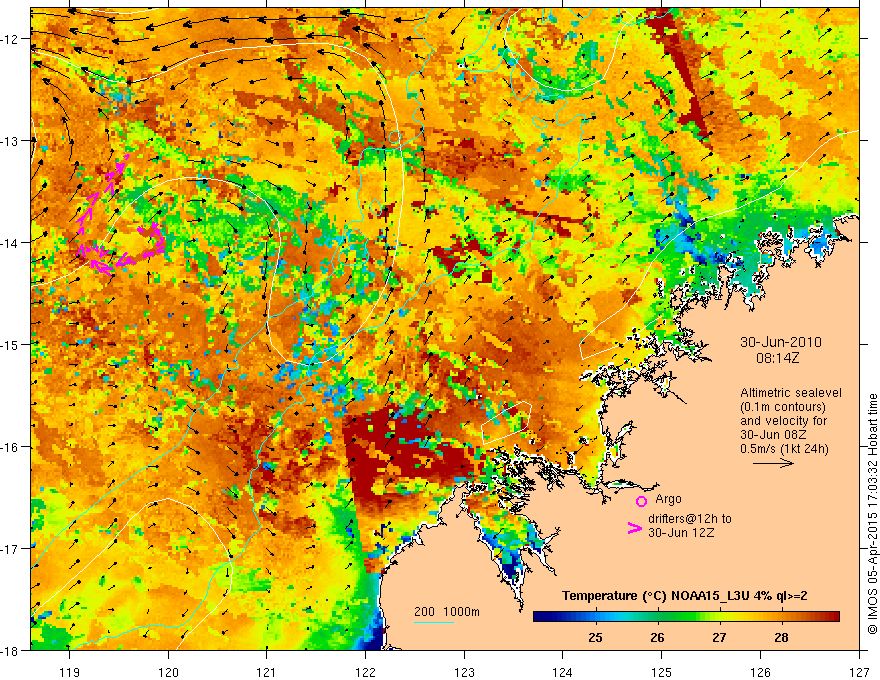This screenshot has height=680, width=880.
Task: Click the longitude axis label 123
Action: pos(464,672)
